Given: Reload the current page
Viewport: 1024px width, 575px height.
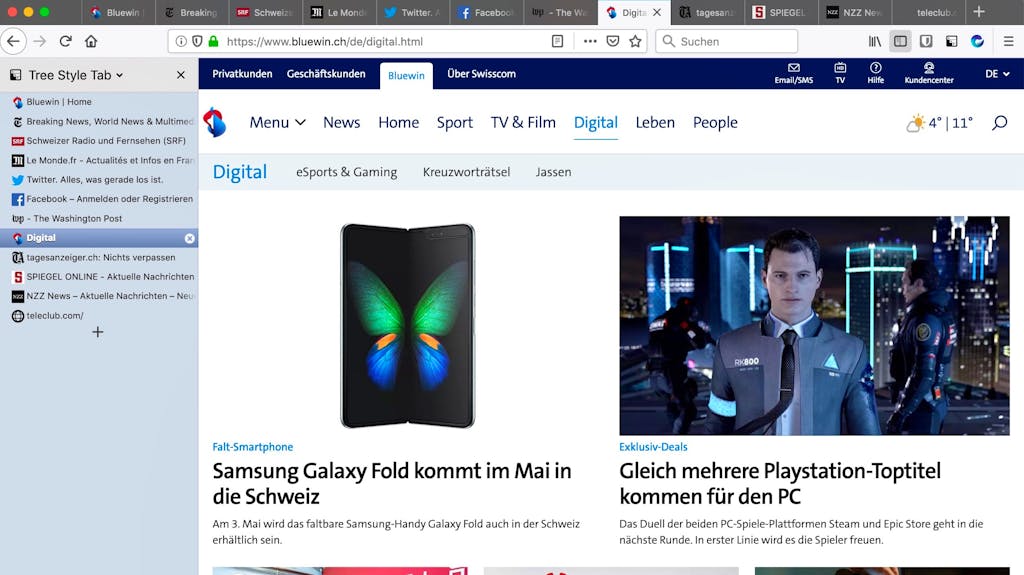Looking at the screenshot, I should pyautogui.click(x=65, y=41).
